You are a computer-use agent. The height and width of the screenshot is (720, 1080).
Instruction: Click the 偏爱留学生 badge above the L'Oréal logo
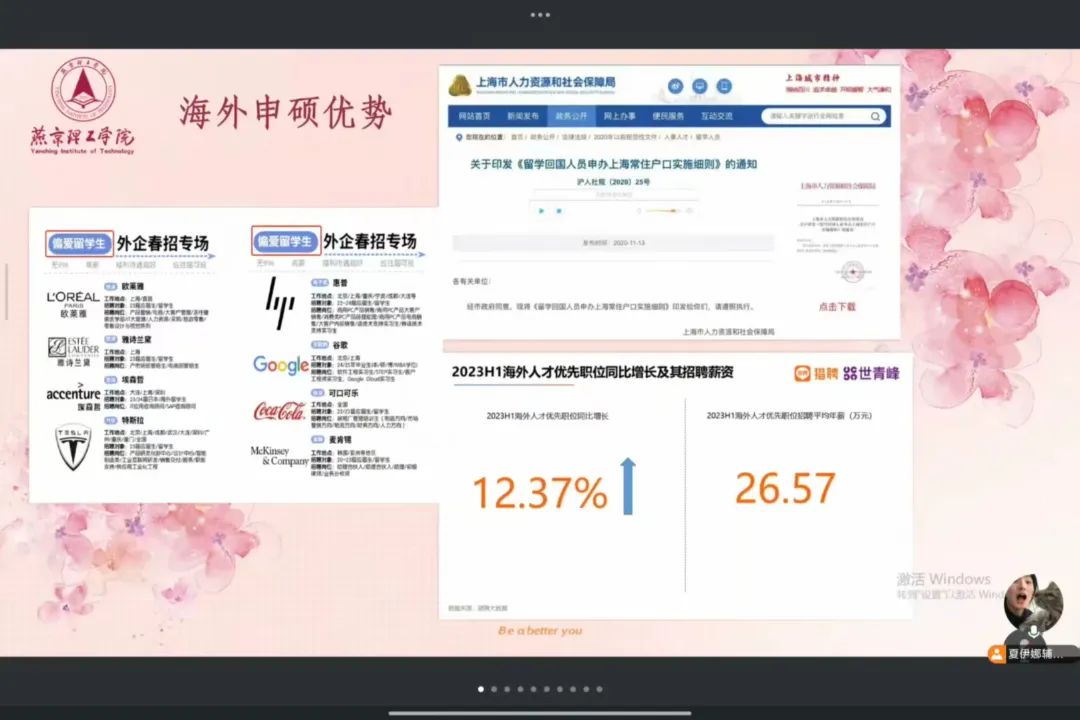[79, 244]
